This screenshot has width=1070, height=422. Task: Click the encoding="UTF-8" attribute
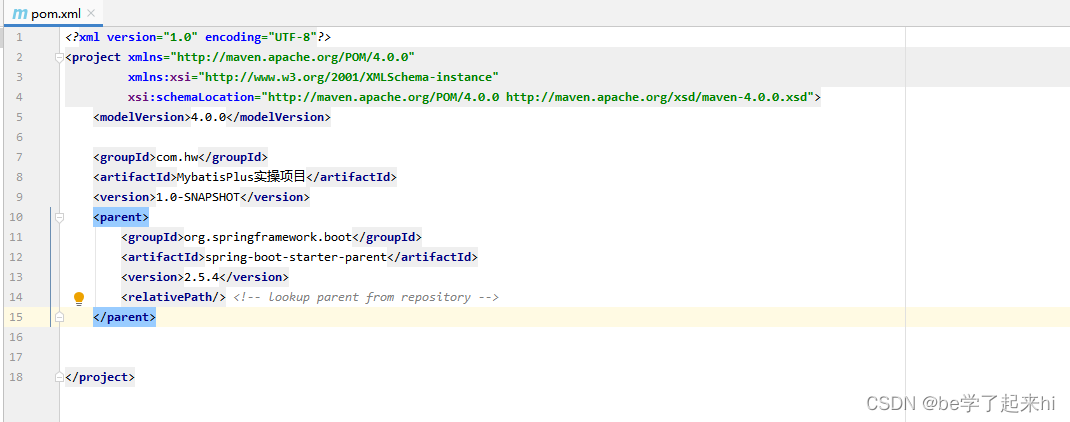[261, 37]
